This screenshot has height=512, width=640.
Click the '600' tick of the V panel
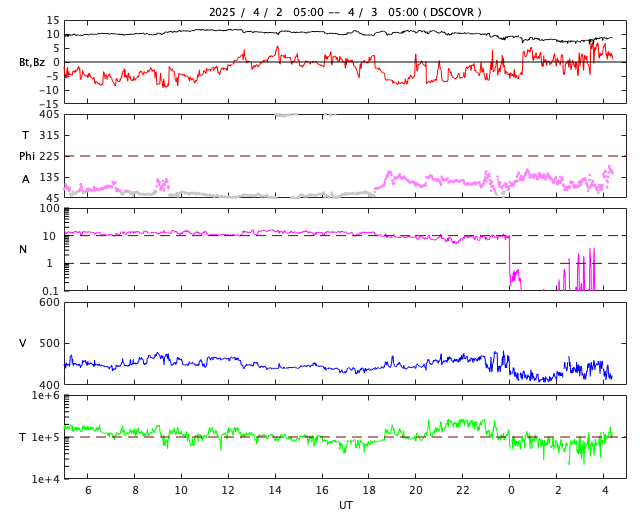49,303
